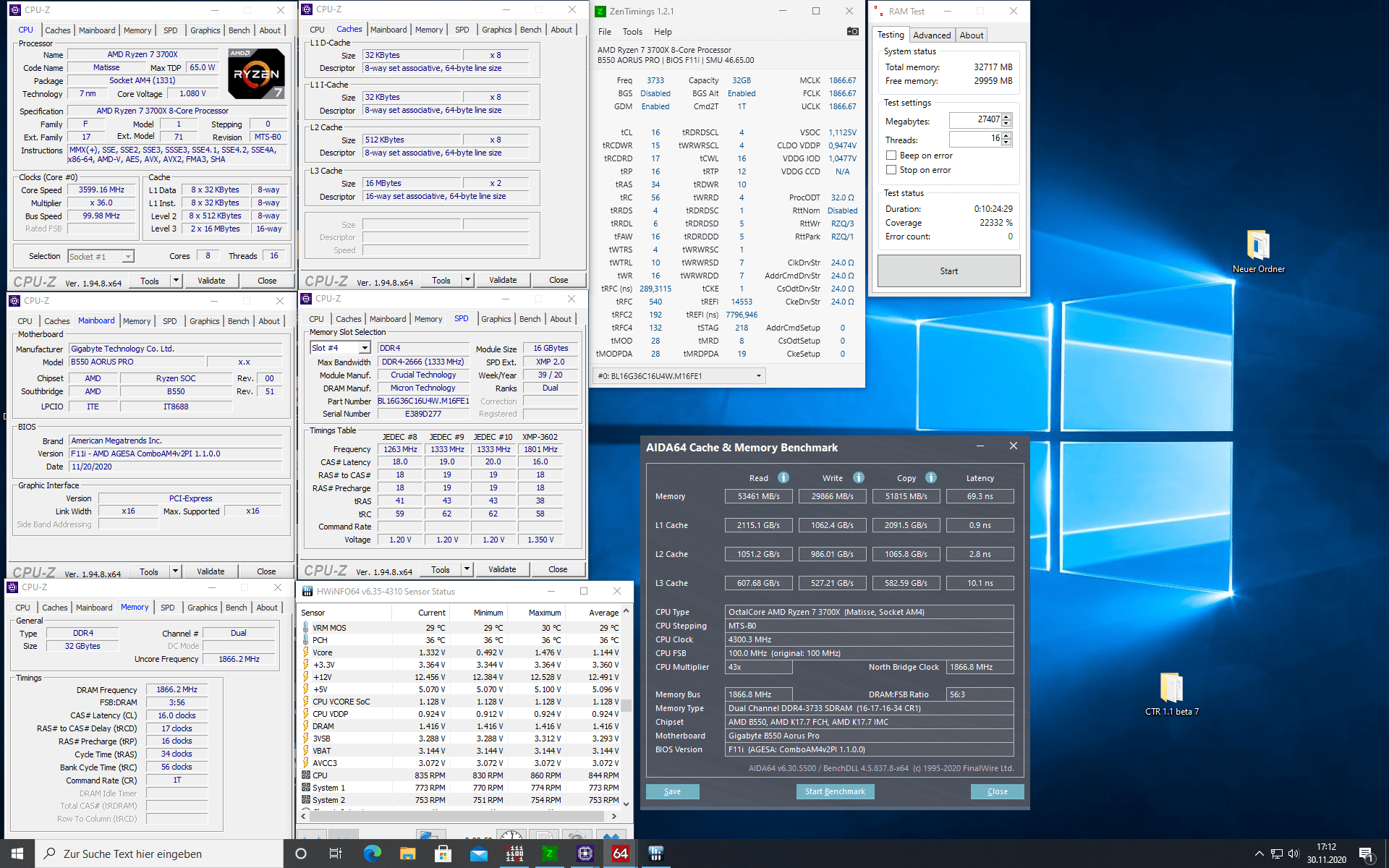
Task: Switch to the Advanced tab in RAM Test
Action: click(x=932, y=35)
